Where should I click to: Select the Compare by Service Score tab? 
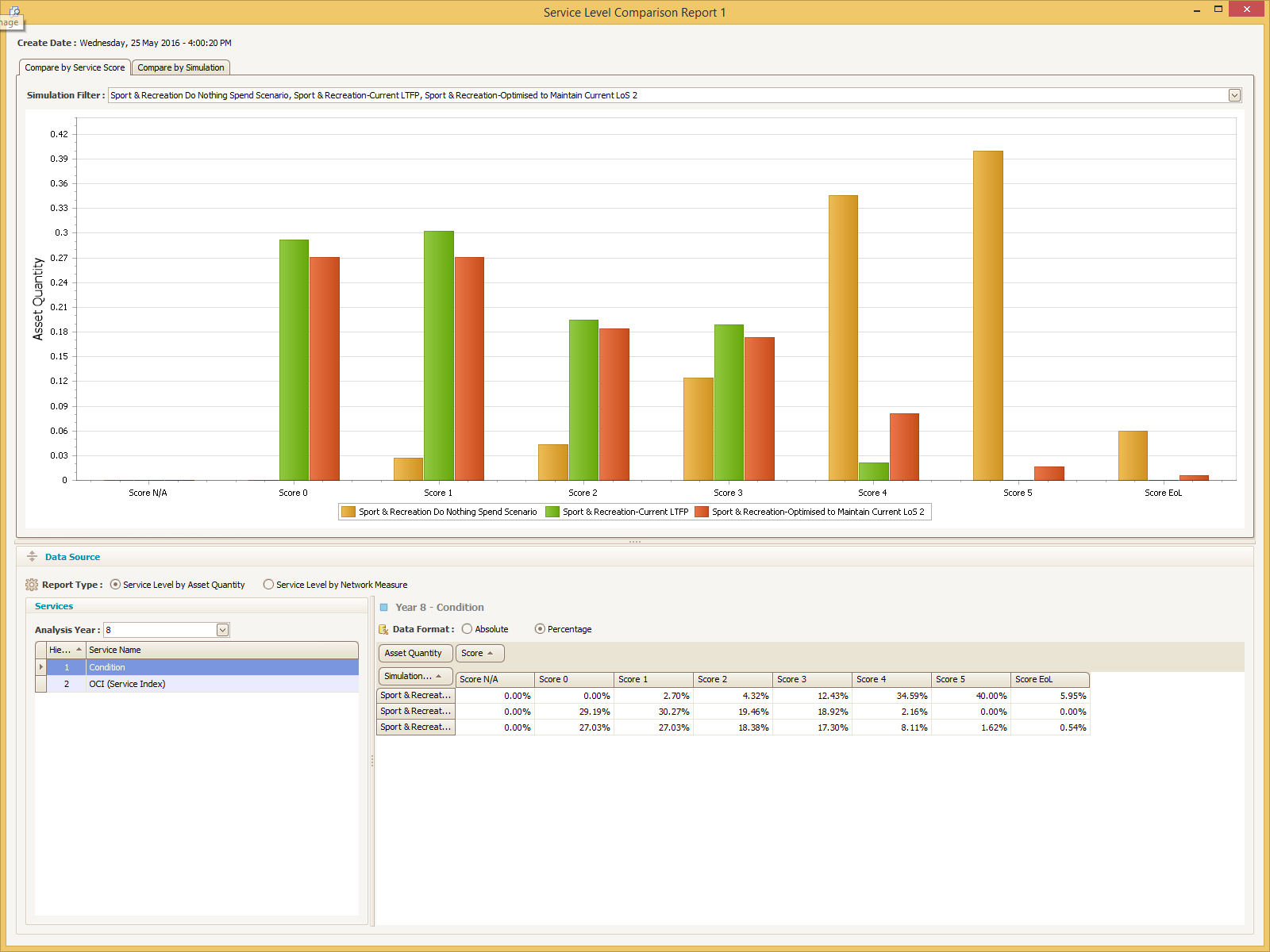tap(75, 67)
